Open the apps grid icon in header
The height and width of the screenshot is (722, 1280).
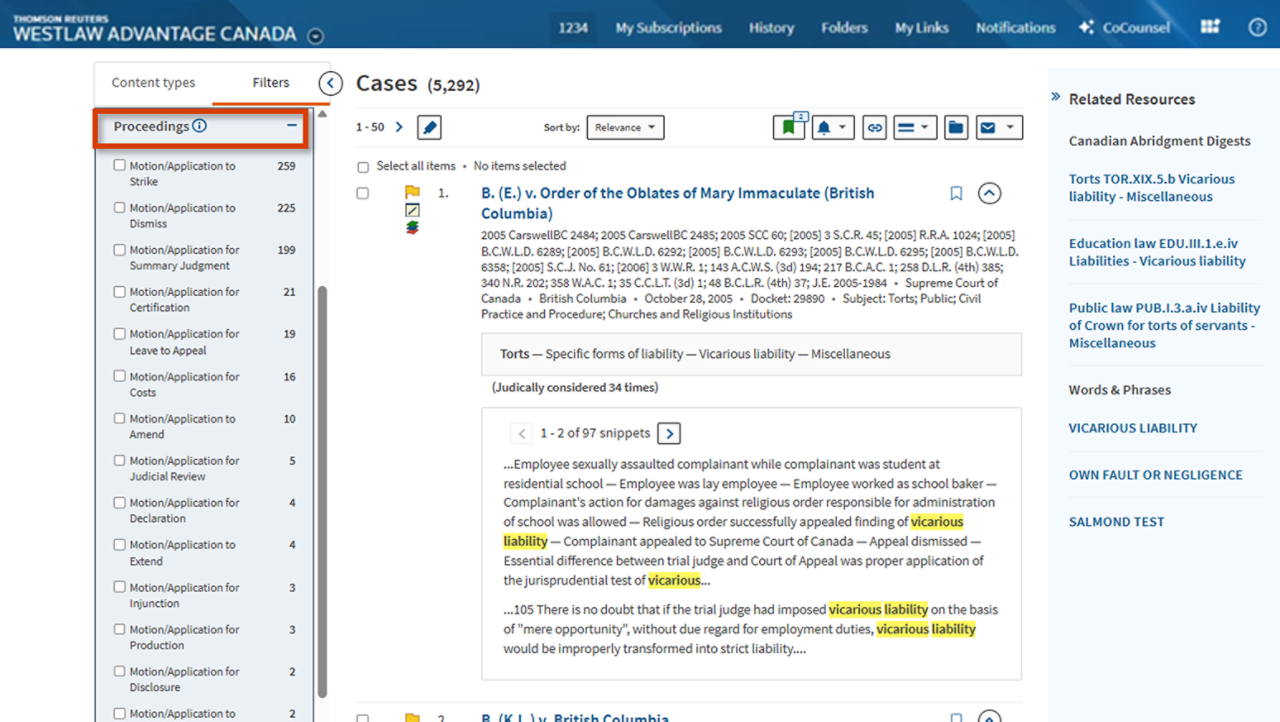point(1210,27)
